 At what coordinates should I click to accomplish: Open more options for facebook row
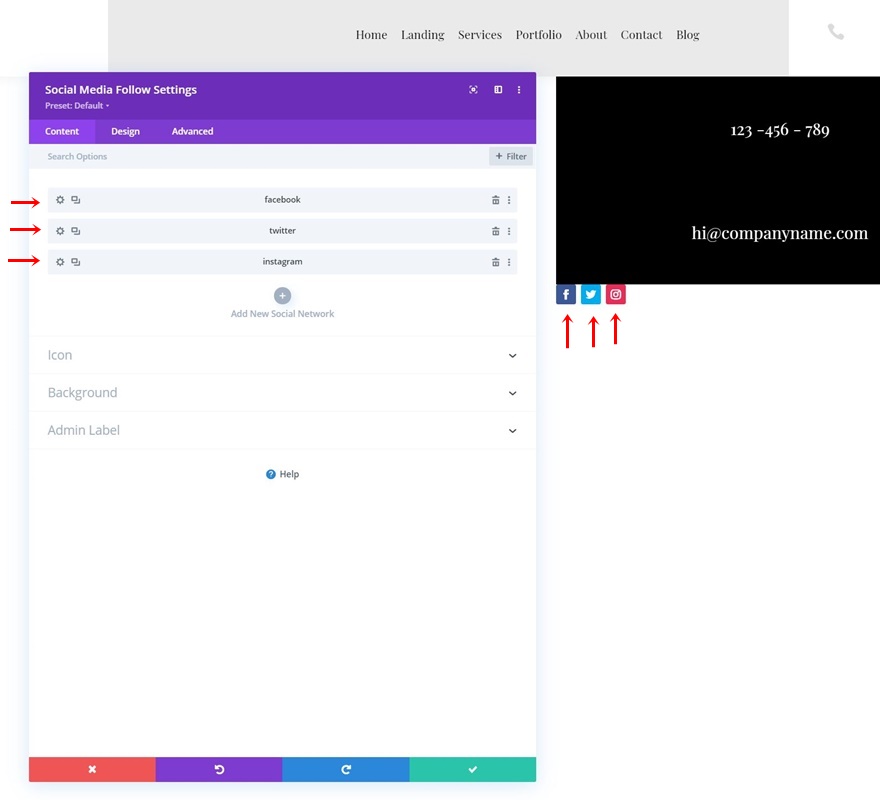pyautogui.click(x=509, y=200)
